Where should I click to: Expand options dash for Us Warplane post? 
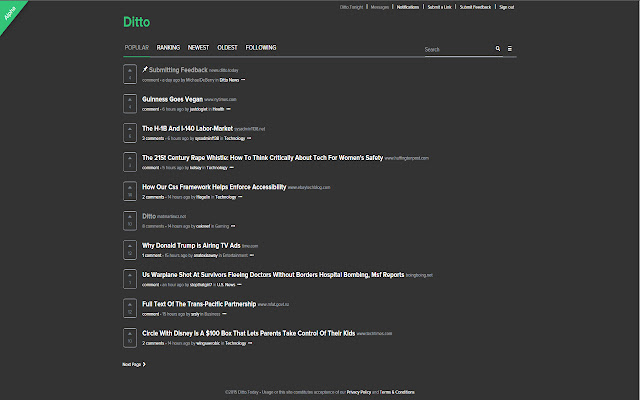pyautogui.click(x=240, y=285)
